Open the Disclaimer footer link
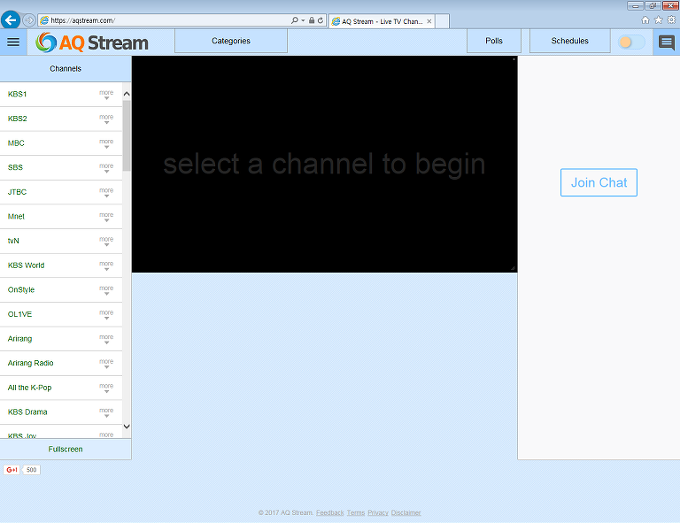This screenshot has width=680, height=523. 406,513
